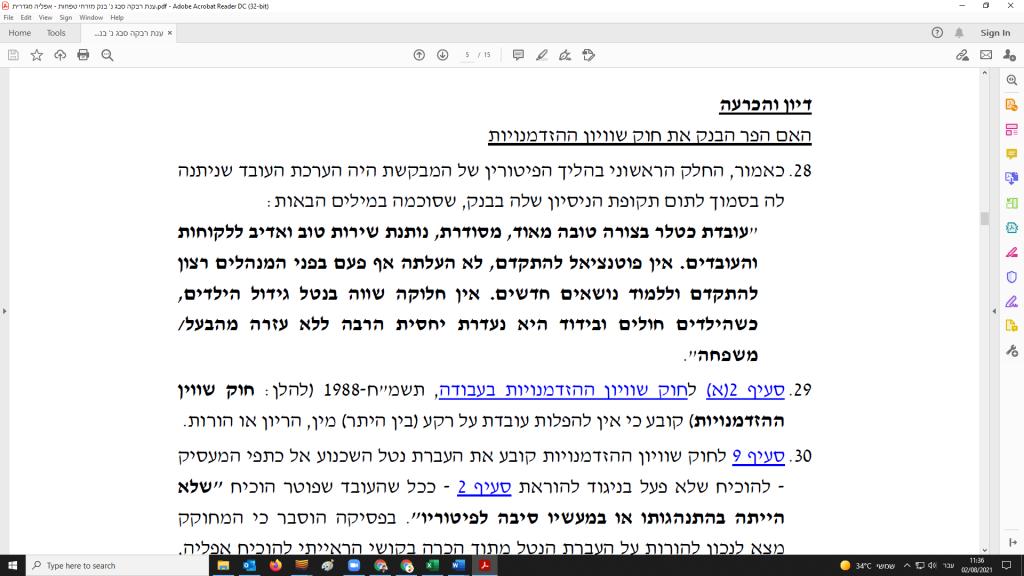Image resolution: width=1024 pixels, height=576 pixels.
Task: Save the PDF with the save icon
Action: click(x=14, y=55)
